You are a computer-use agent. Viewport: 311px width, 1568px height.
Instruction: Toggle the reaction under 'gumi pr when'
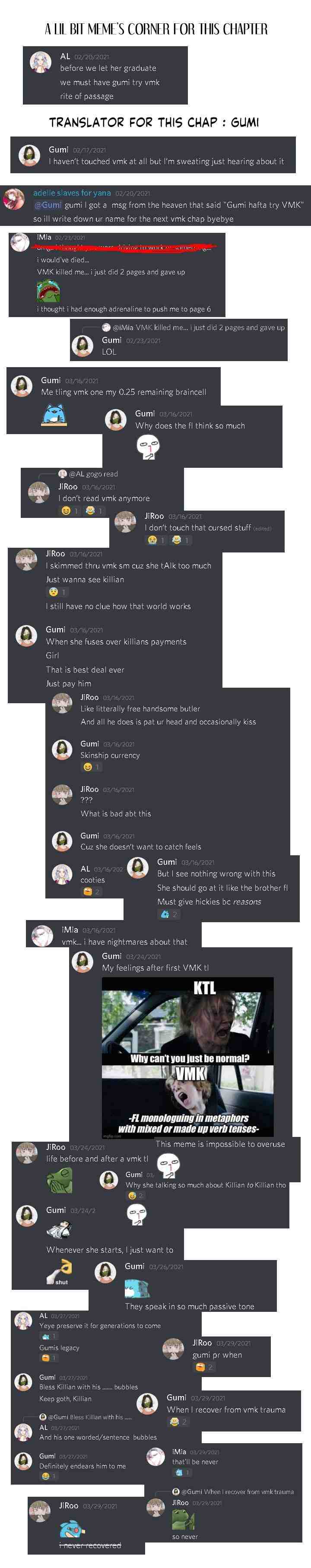[x=204, y=1367]
